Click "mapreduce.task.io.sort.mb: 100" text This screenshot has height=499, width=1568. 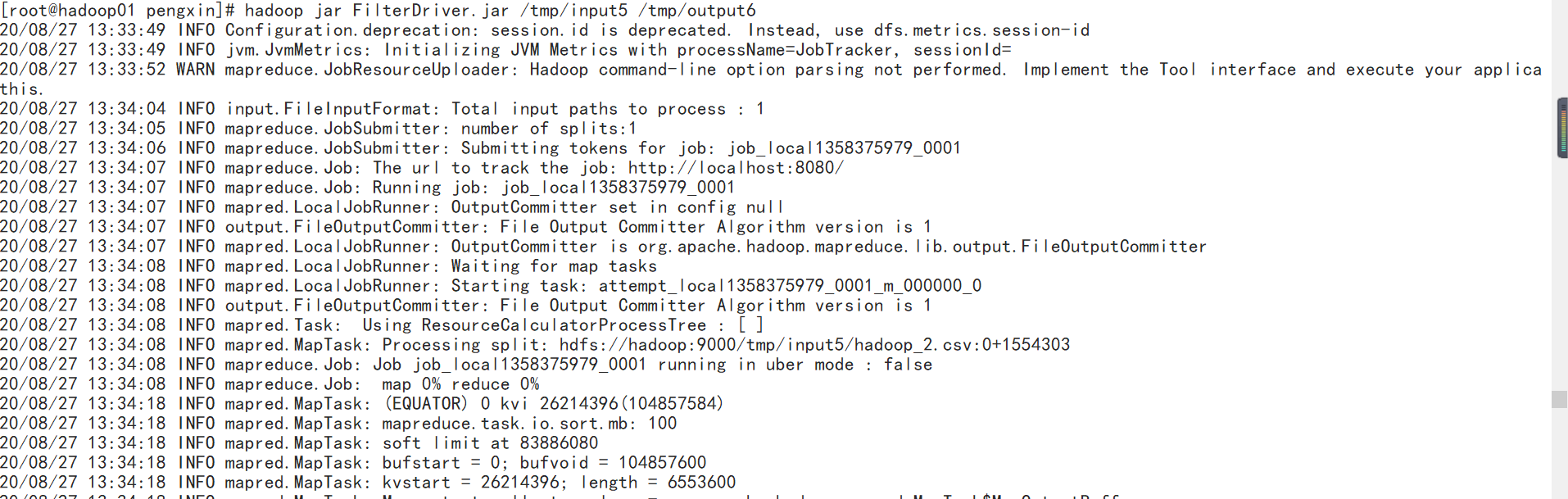529,424
